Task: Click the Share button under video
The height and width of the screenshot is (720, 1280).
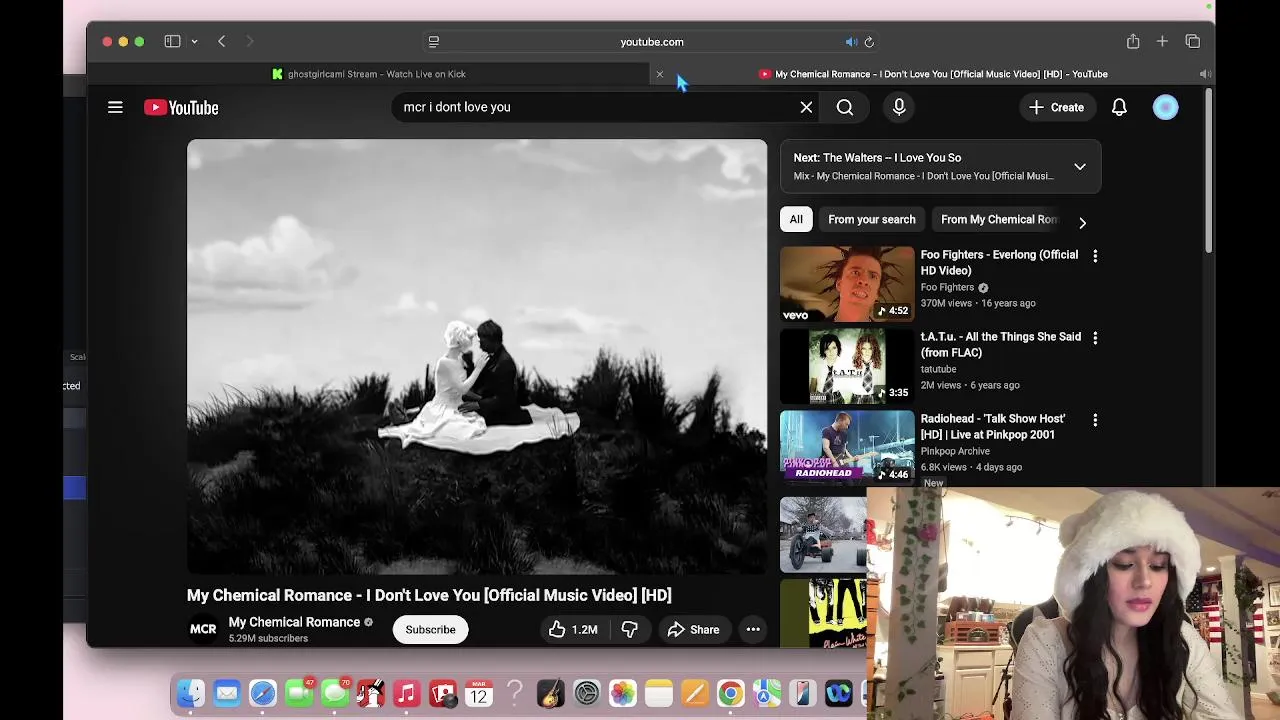Action: (693, 629)
